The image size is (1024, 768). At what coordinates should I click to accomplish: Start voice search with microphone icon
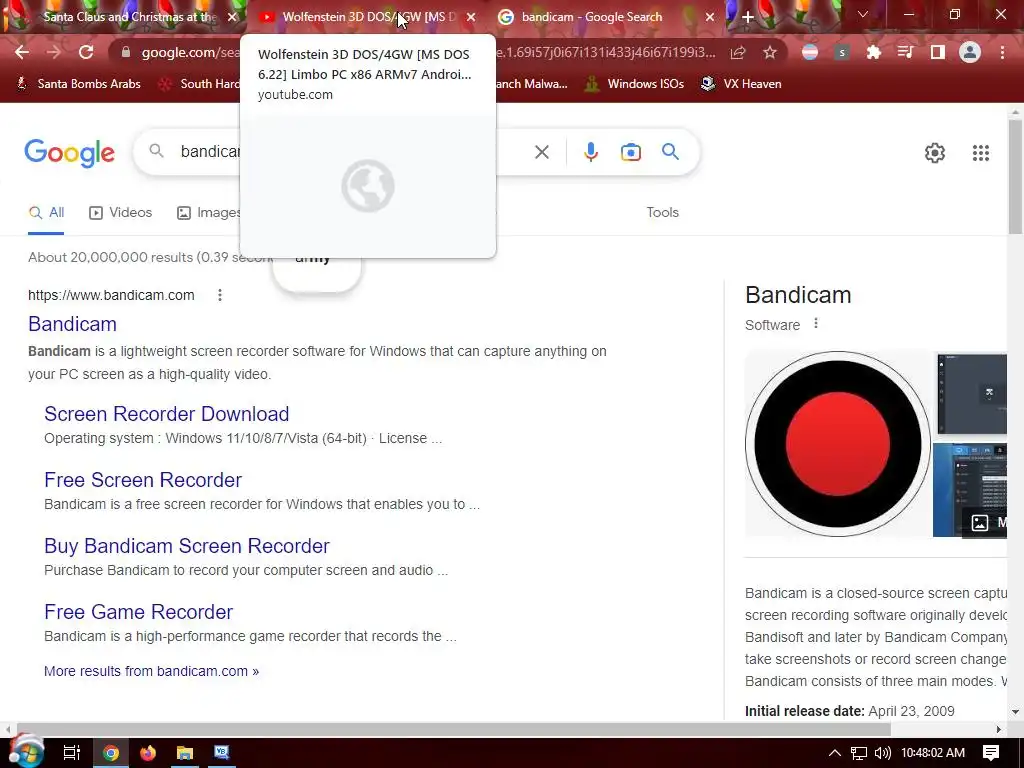tap(590, 152)
